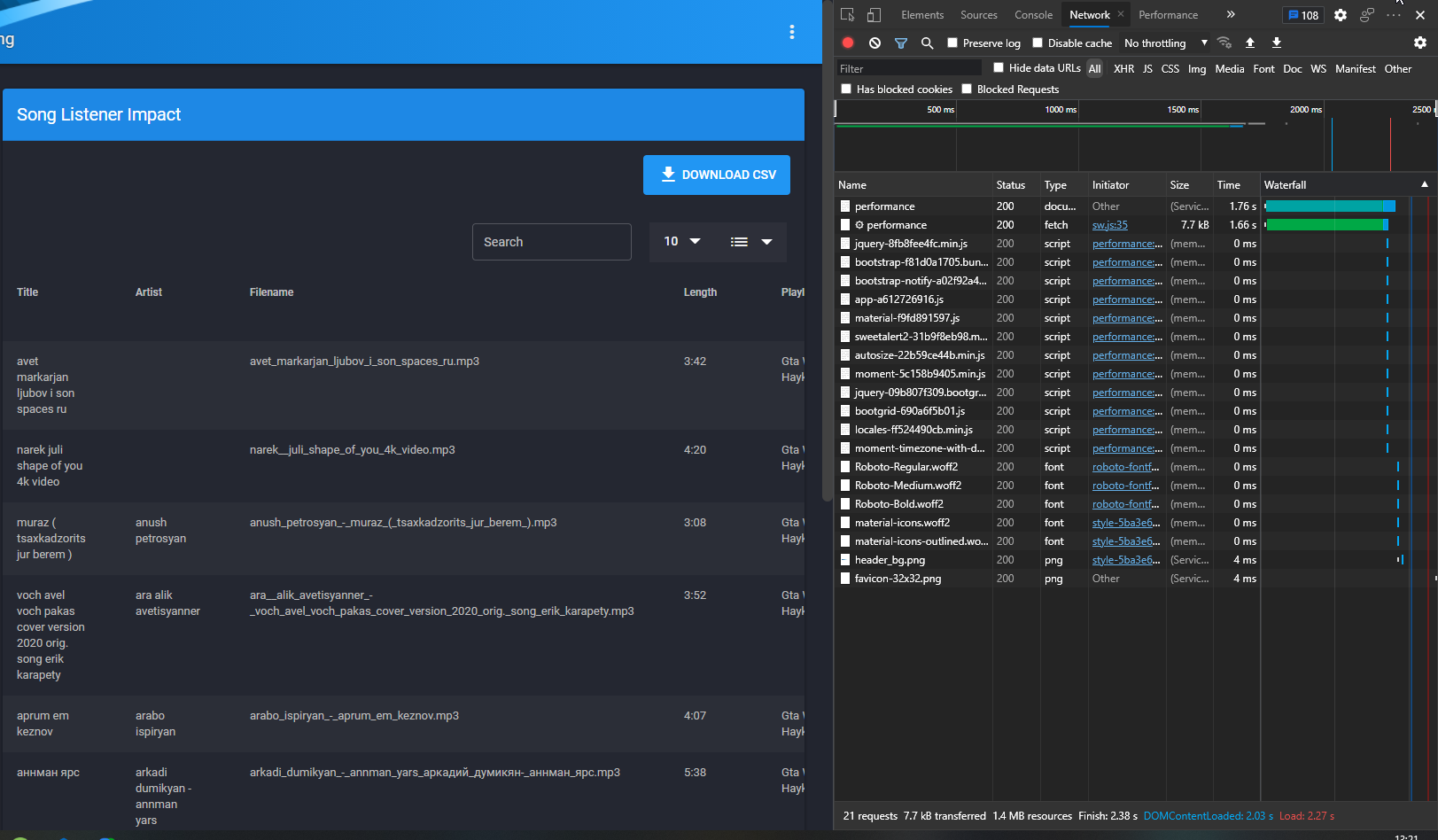The width and height of the screenshot is (1438, 840).
Task: Switch to the Console panel
Action: (1033, 14)
